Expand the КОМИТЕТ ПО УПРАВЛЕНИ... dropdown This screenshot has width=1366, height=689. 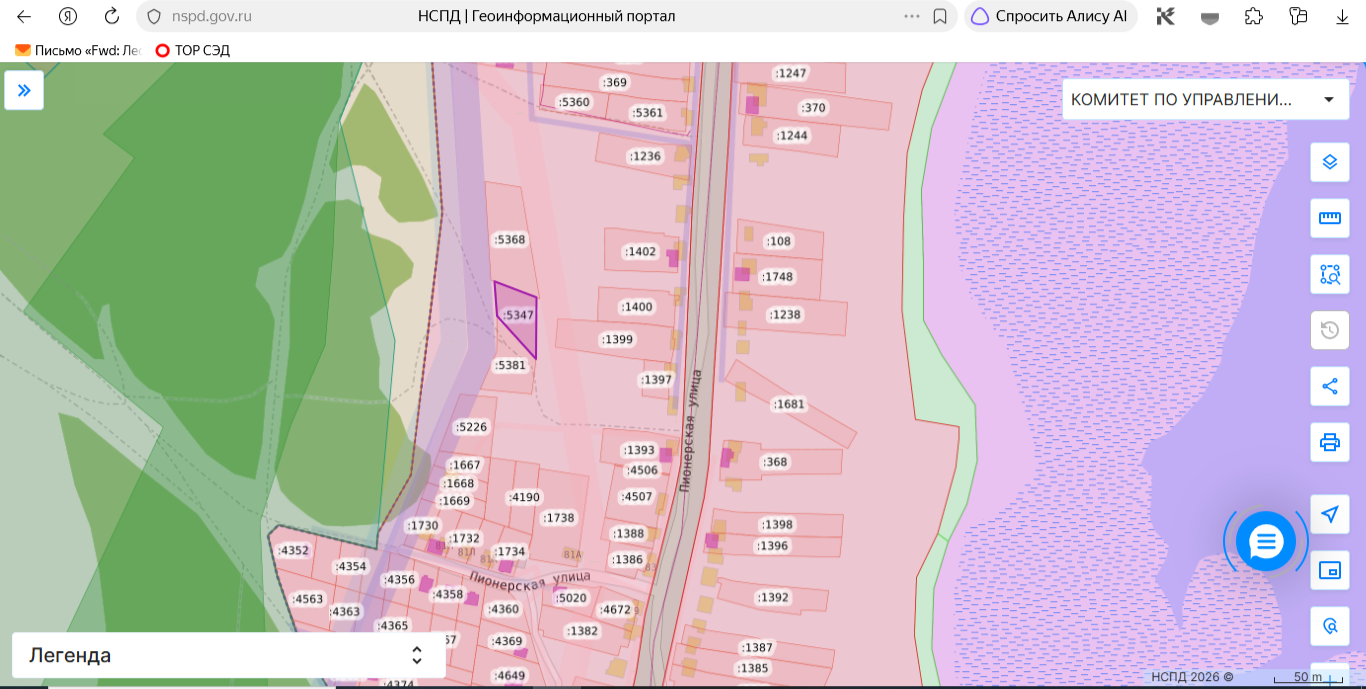1204,100
